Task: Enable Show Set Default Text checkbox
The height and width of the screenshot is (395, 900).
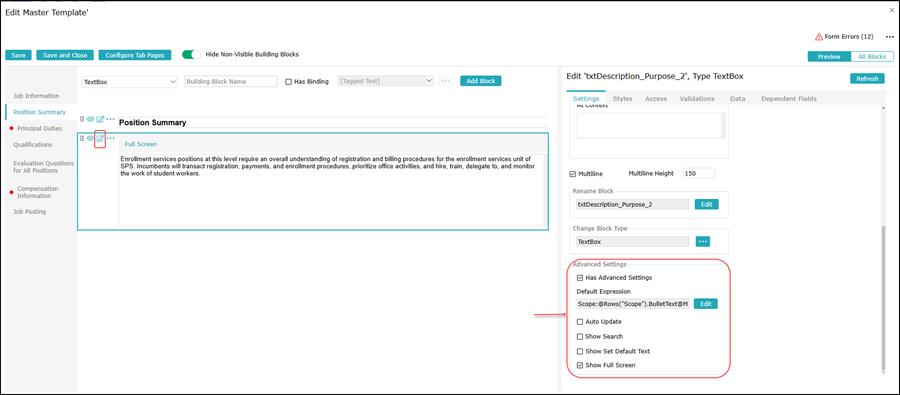Action: coord(580,351)
